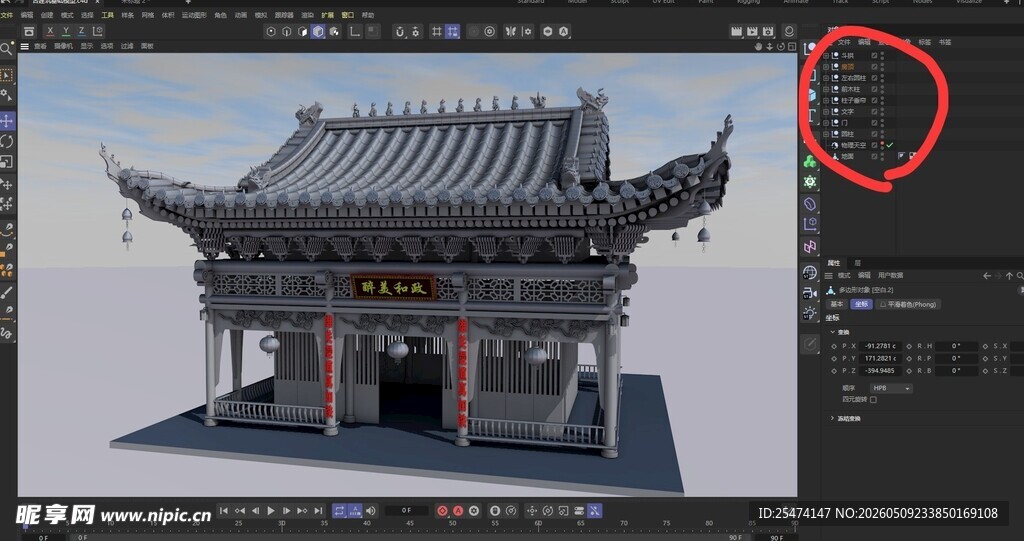Select the 坐标 attribute button
Screen dimensions: 1024x541
tap(861, 304)
